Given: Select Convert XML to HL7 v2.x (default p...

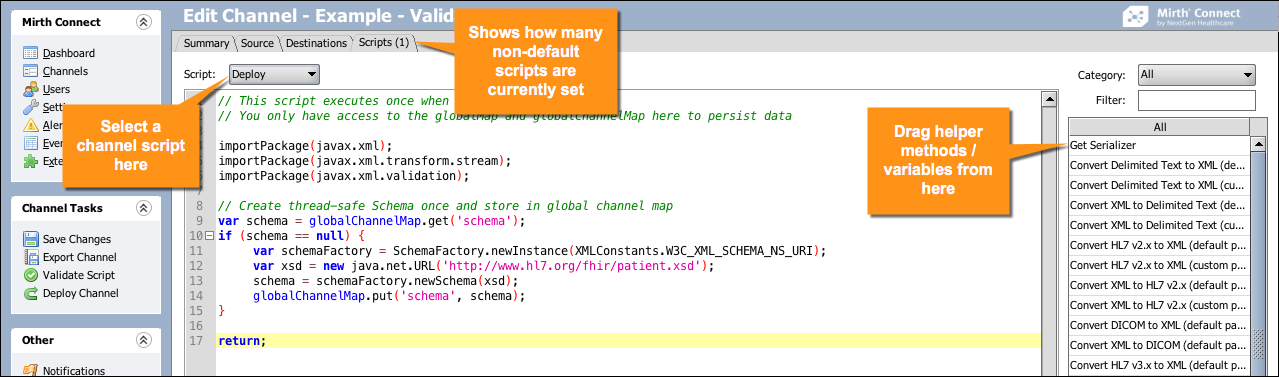Looking at the screenshot, I should [1159, 285].
